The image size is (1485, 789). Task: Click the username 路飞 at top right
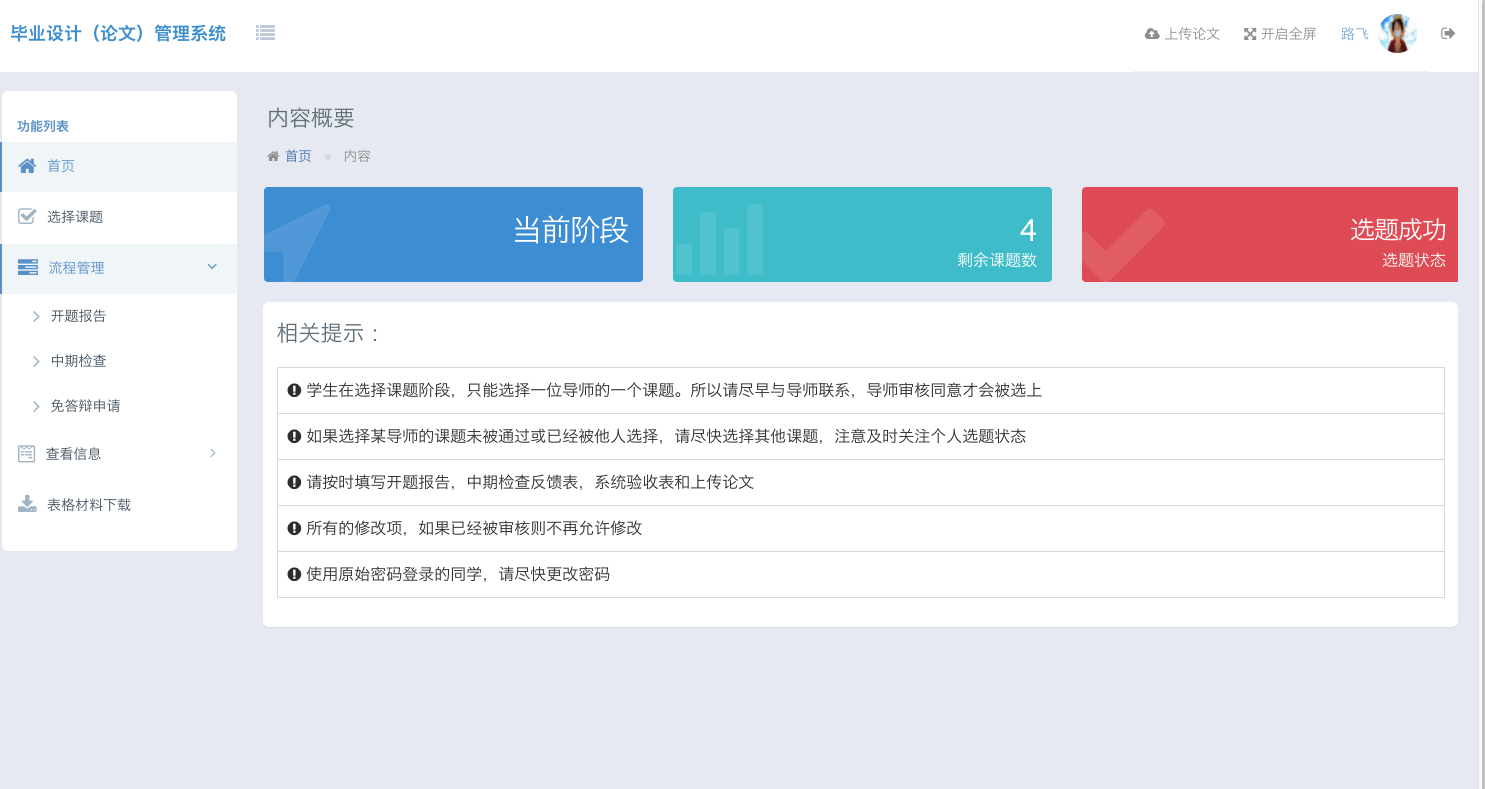tap(1353, 33)
